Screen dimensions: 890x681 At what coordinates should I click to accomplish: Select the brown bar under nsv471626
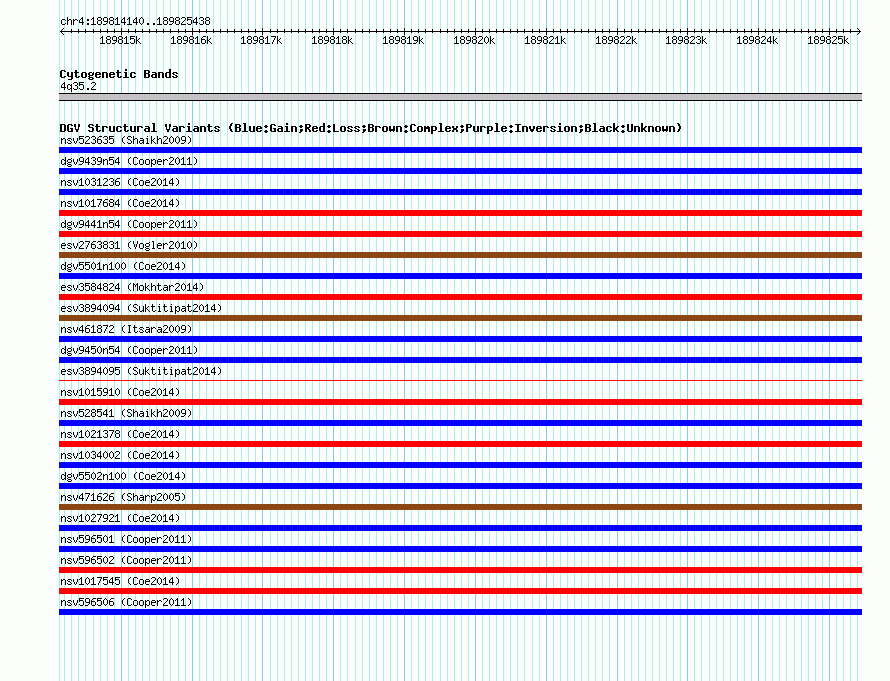coord(460,507)
